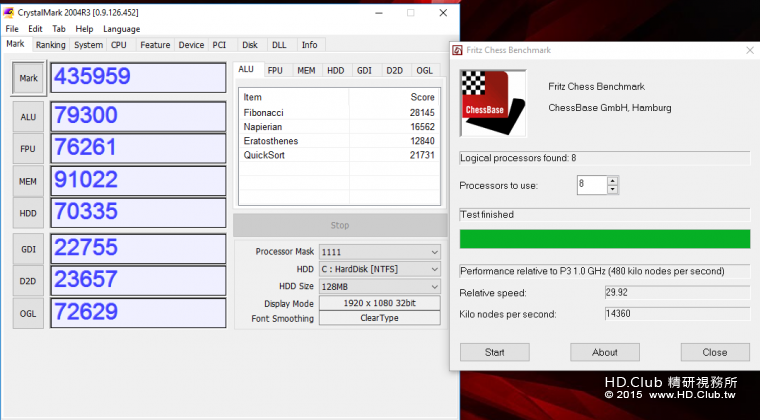Click the Relative speed value 29.92
Image resolution: width=760 pixels, height=420 pixels.
click(677, 293)
